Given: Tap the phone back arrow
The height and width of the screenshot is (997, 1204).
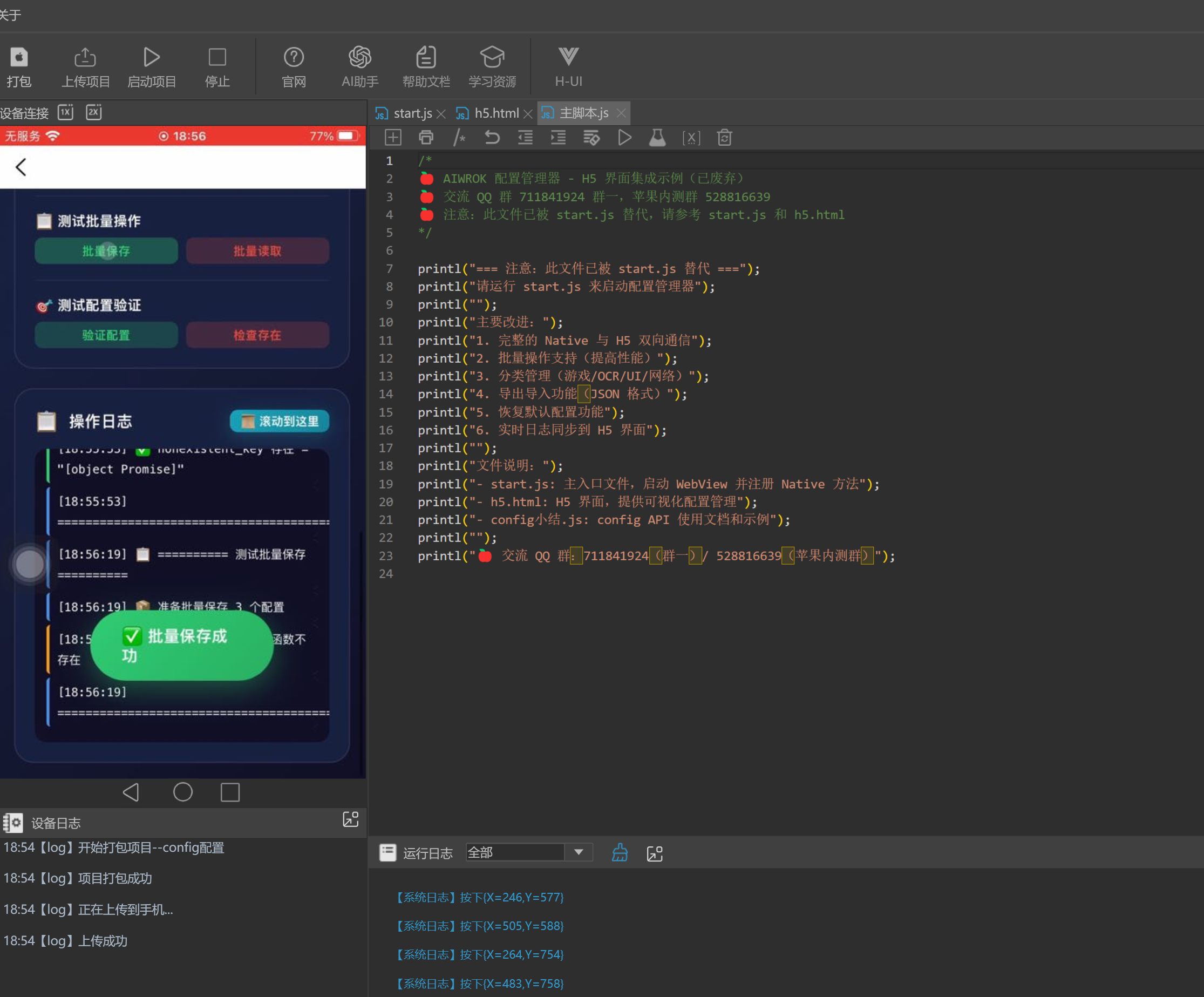Looking at the screenshot, I should tap(21, 167).
